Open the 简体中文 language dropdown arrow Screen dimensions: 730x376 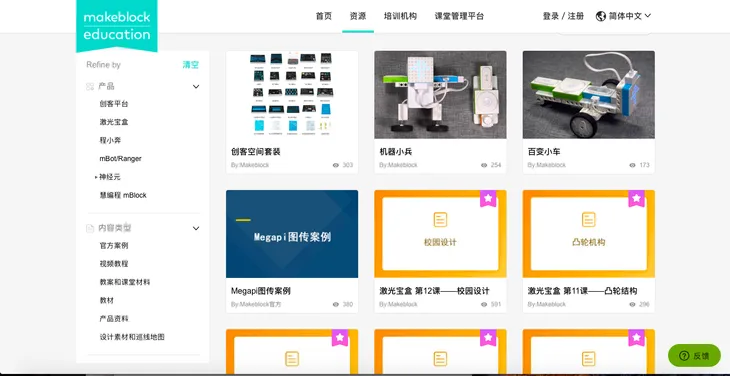click(648, 16)
